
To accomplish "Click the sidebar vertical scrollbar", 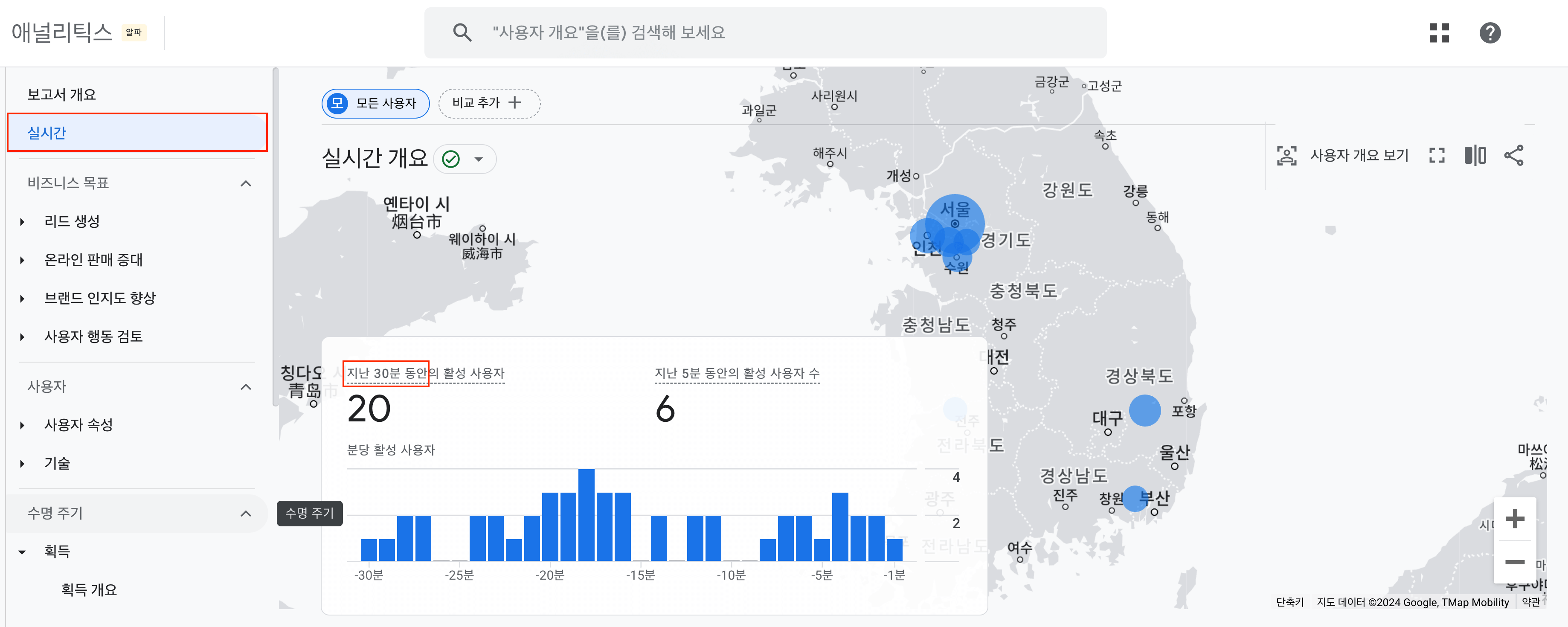I will coord(275,238).
